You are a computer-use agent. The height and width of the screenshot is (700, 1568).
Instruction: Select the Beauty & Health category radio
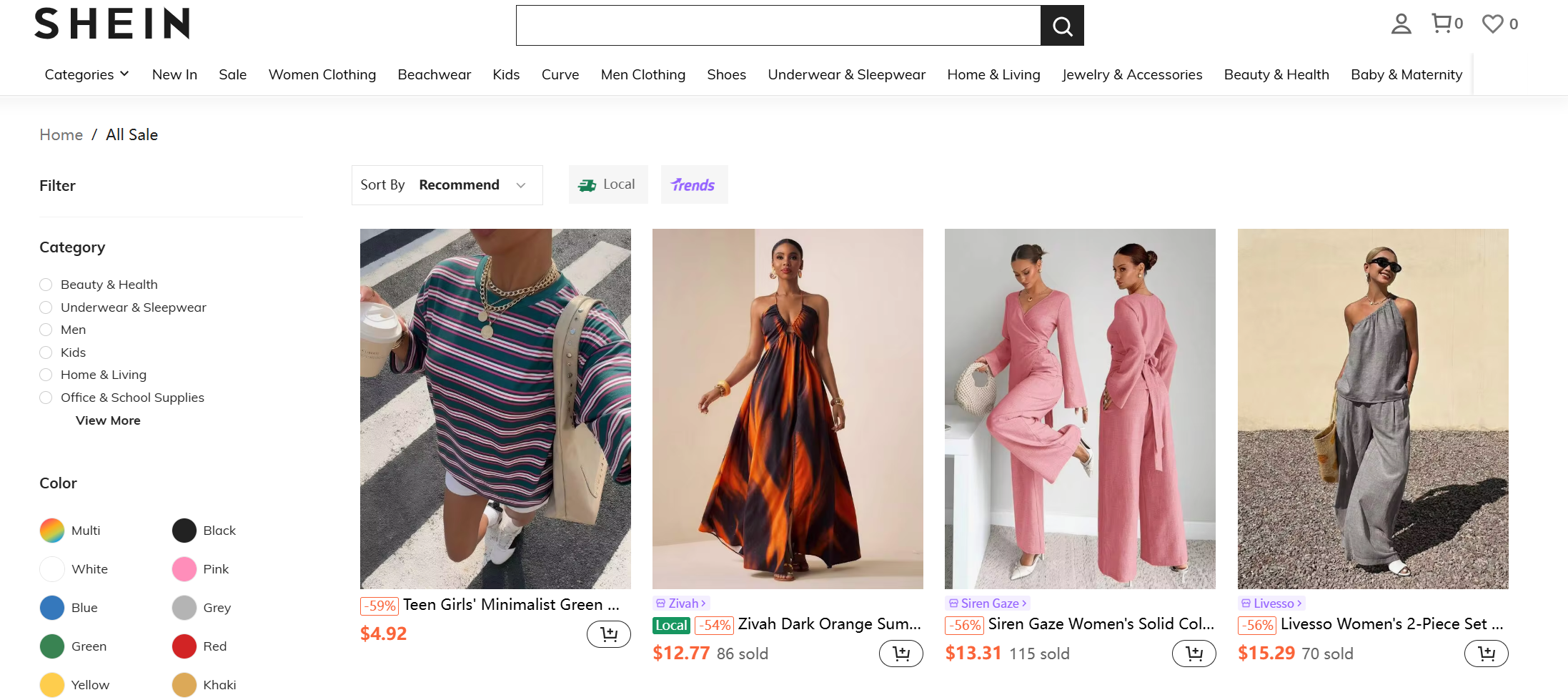click(x=46, y=285)
